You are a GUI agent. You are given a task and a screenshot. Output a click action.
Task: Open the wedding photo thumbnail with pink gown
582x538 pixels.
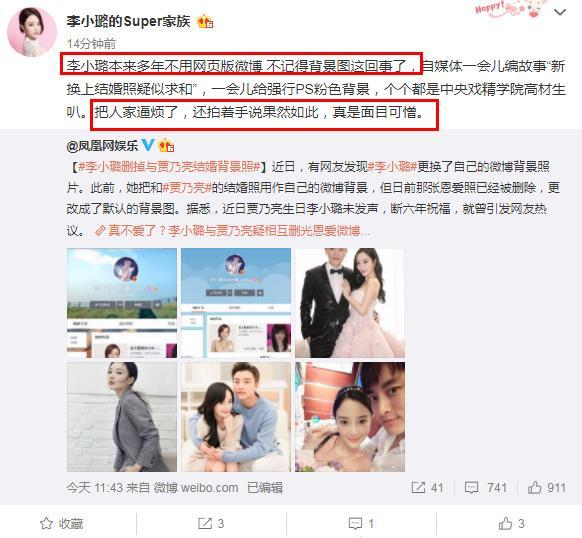pyautogui.click(x=350, y=303)
